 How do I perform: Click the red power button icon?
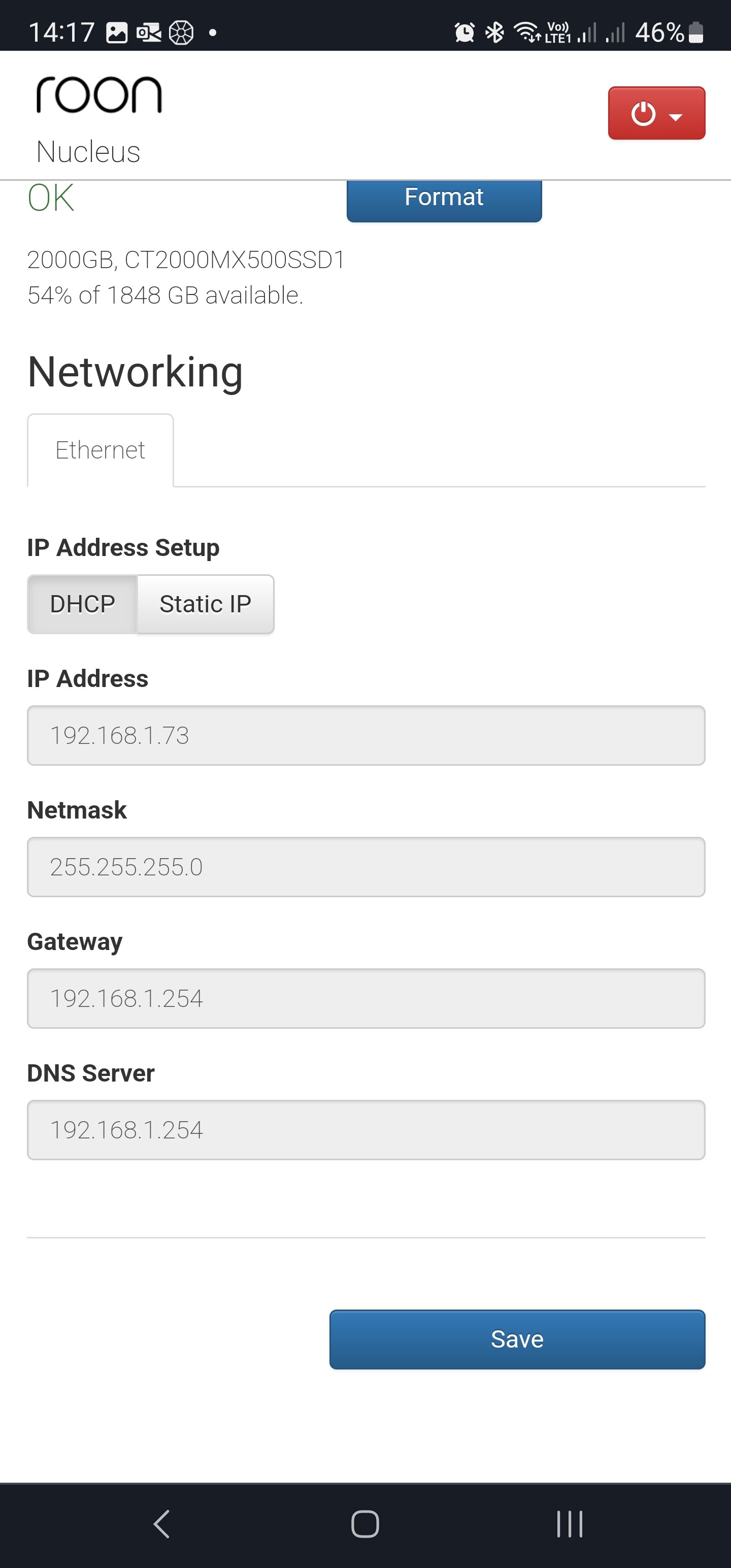click(645, 113)
